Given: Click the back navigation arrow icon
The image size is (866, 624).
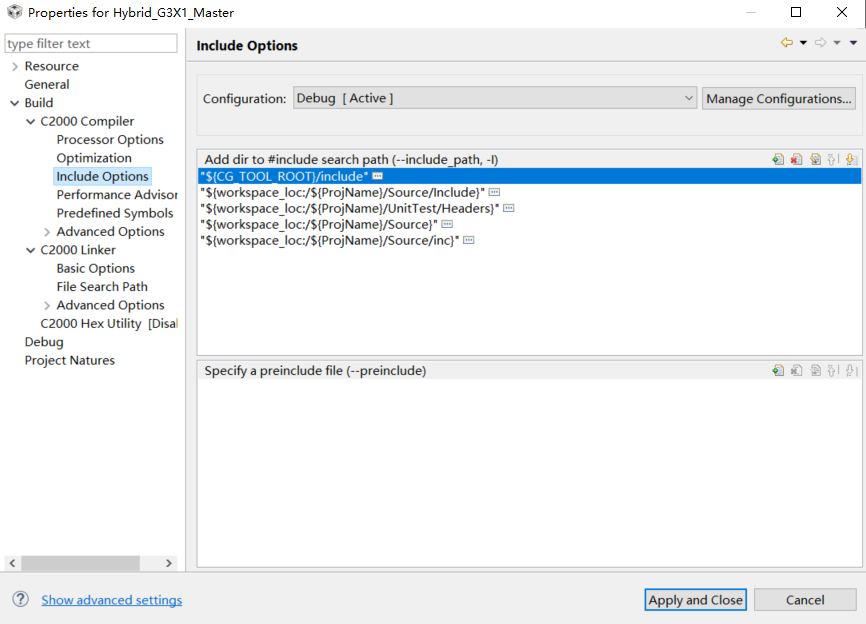Looking at the screenshot, I should (x=787, y=43).
